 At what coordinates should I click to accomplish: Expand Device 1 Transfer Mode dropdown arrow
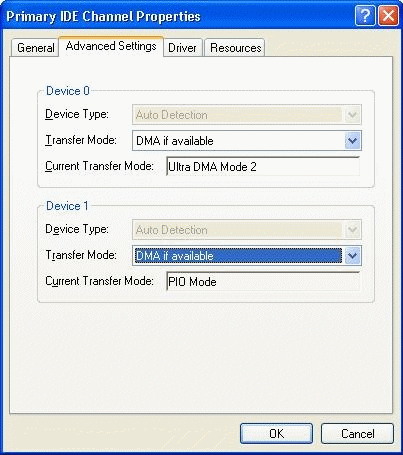pyautogui.click(x=352, y=256)
